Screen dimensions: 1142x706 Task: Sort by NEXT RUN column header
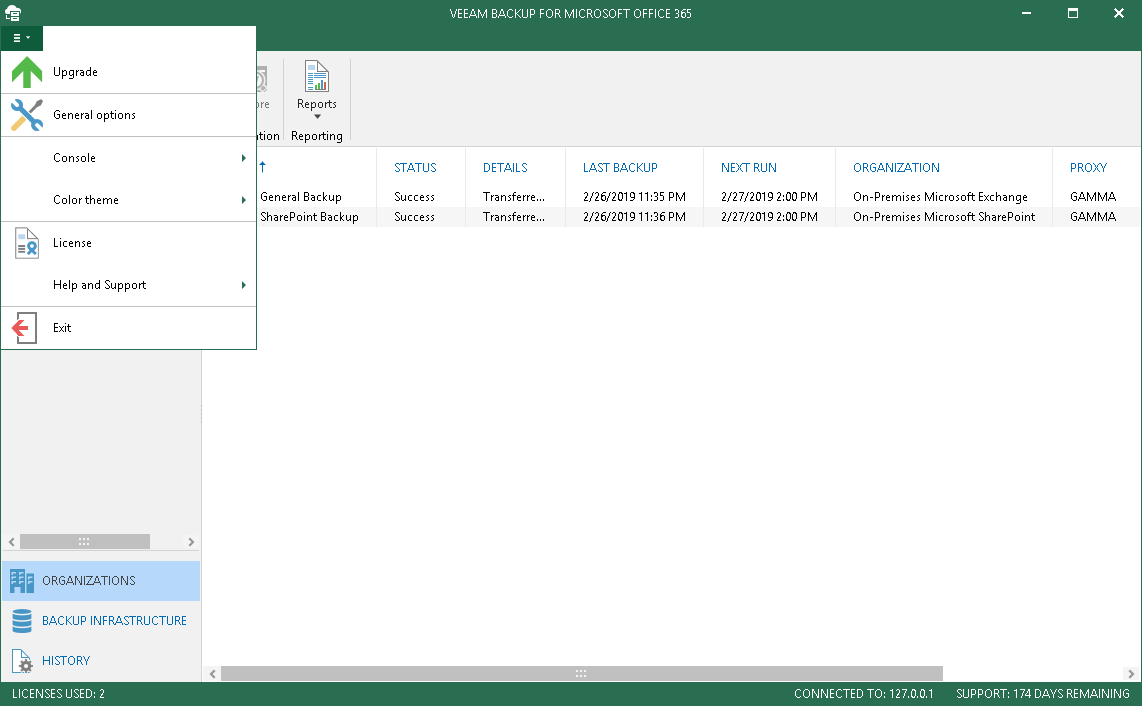tap(749, 168)
